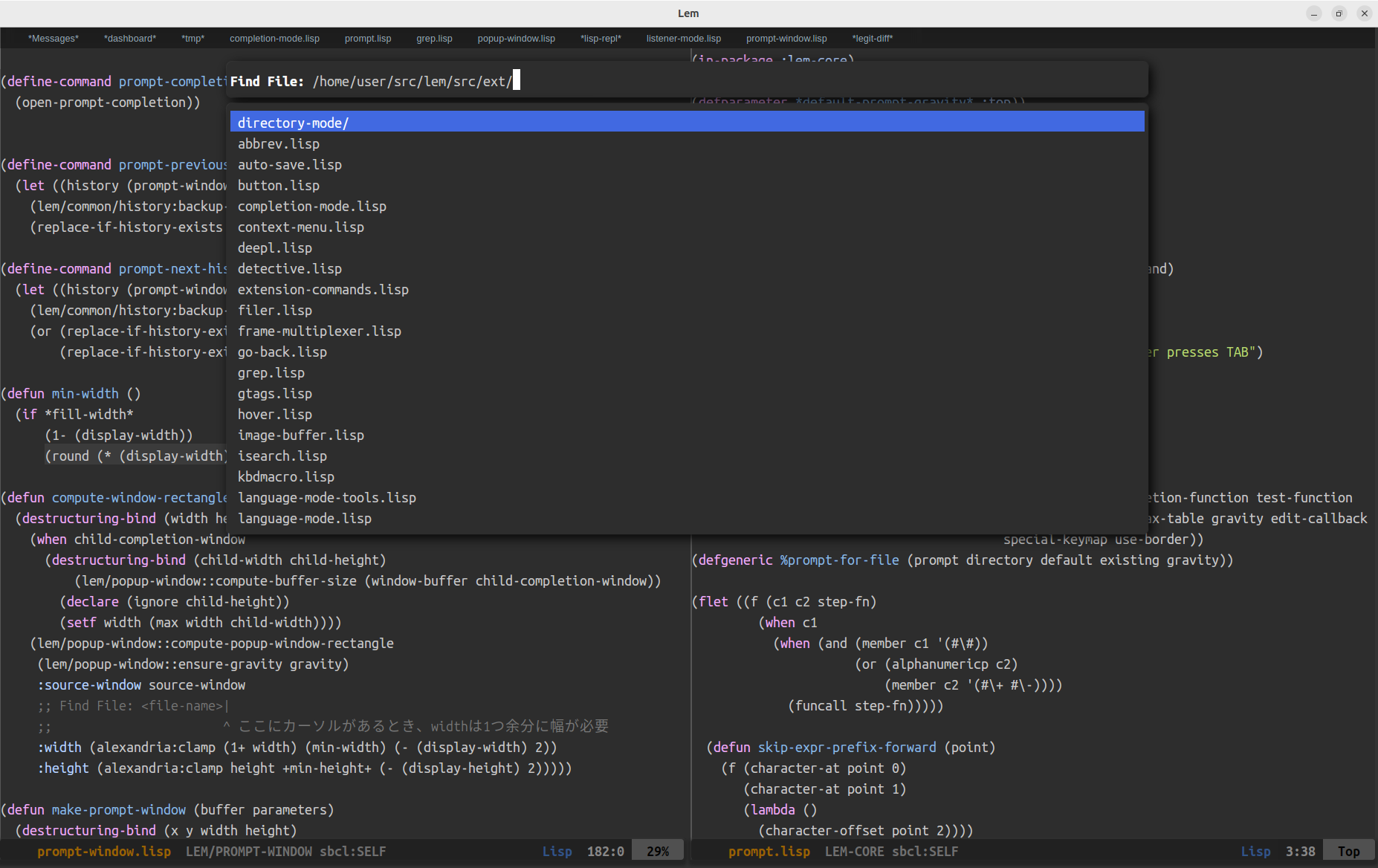Choose frame-multiplexer.lisp from the list
1378x868 pixels.
pos(319,331)
